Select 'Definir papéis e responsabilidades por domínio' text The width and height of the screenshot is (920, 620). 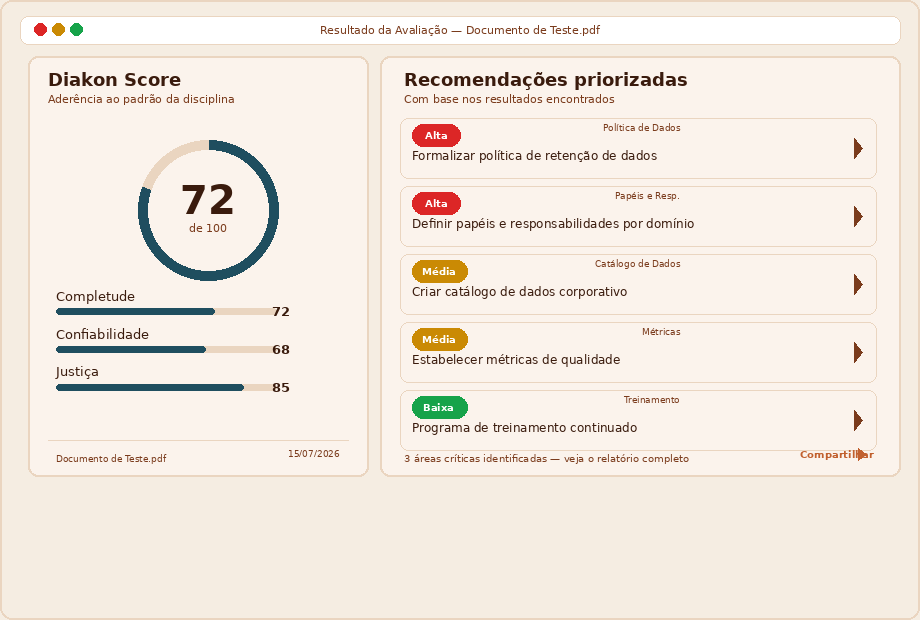[553, 224]
